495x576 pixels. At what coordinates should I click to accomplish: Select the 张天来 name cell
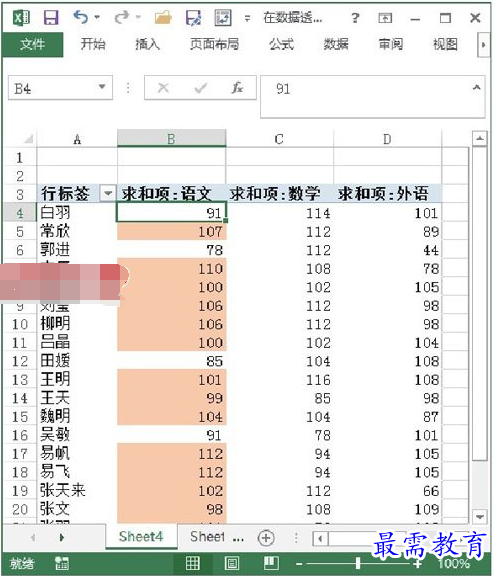[x=77, y=490]
